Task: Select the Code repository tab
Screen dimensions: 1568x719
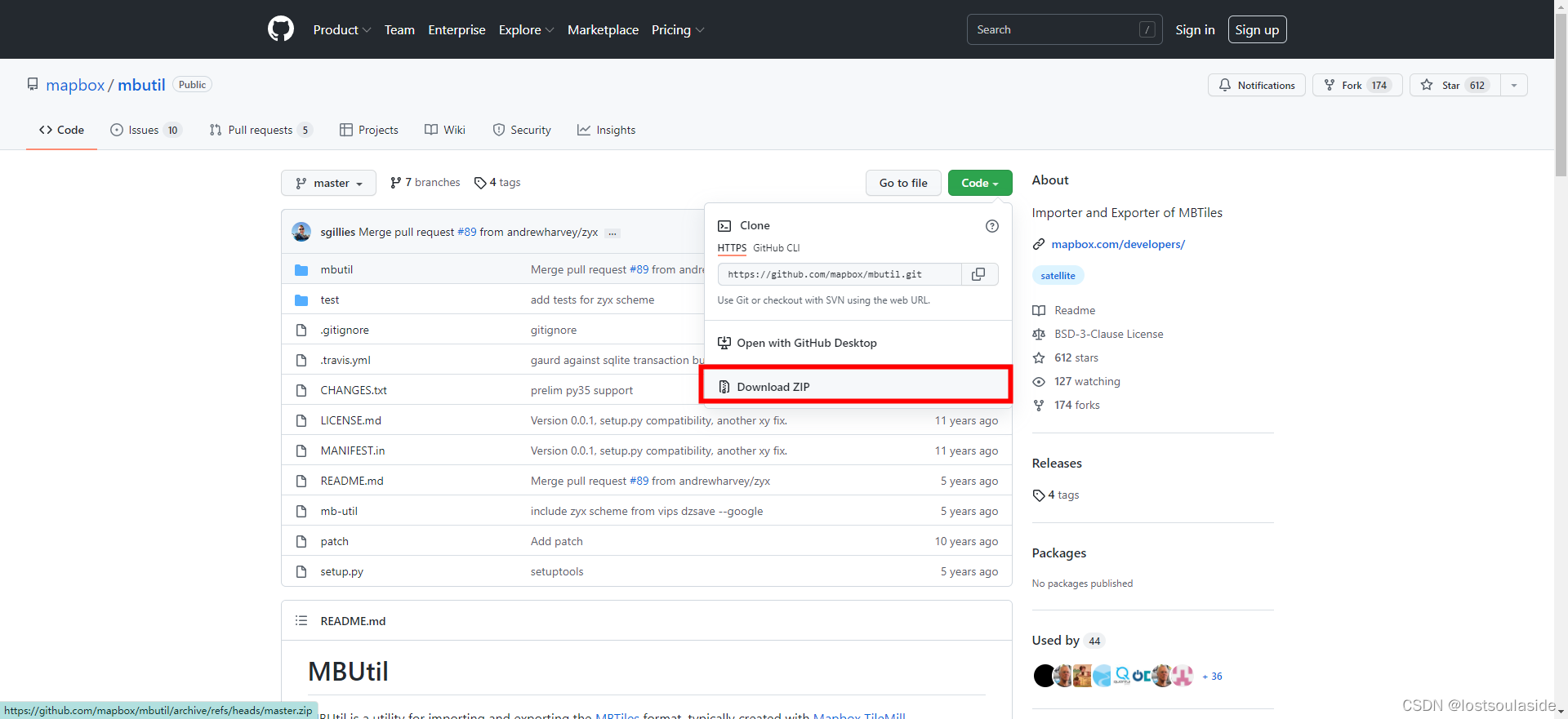Action: pyautogui.click(x=61, y=130)
